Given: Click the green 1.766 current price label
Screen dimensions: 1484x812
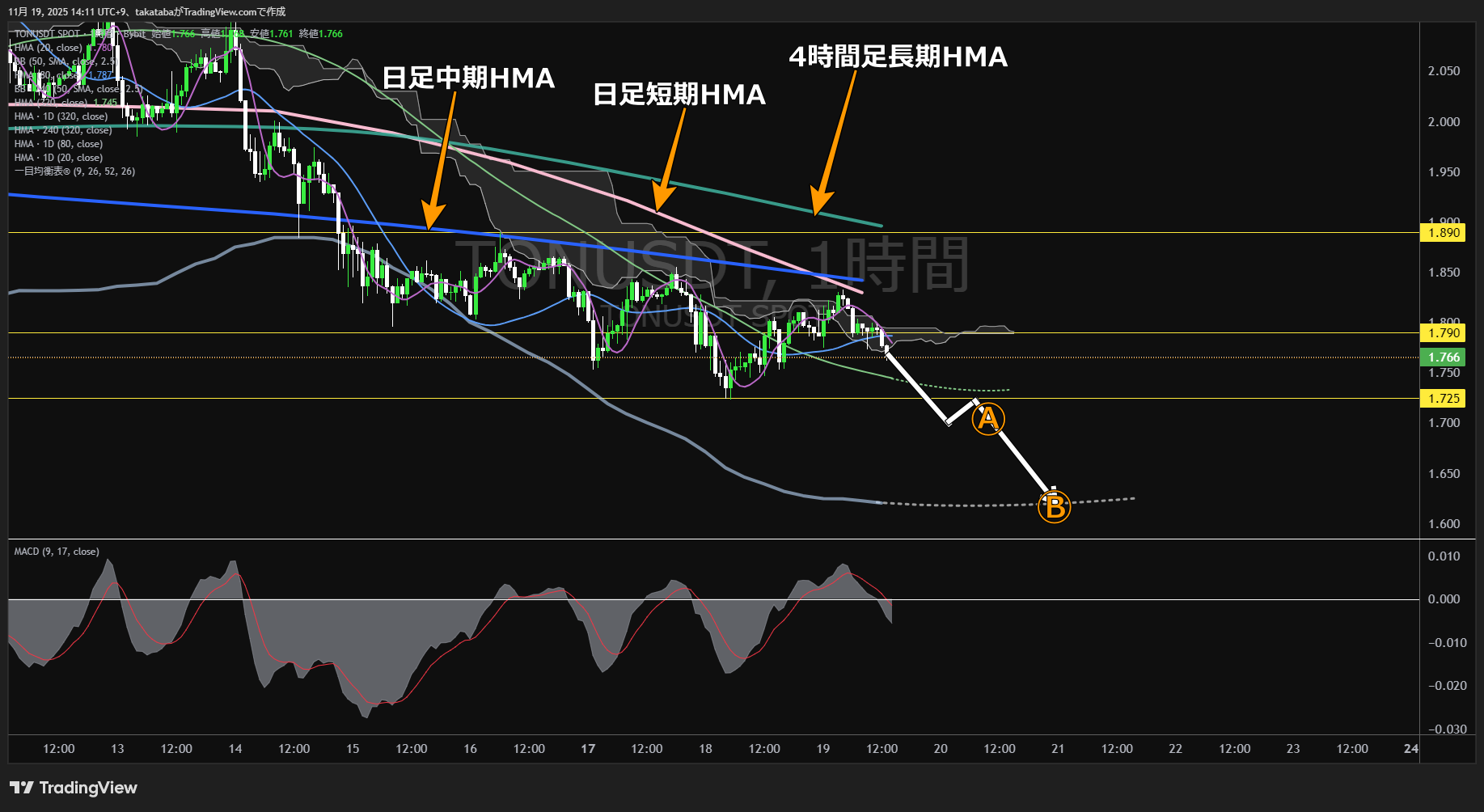Looking at the screenshot, I should coord(1444,357).
